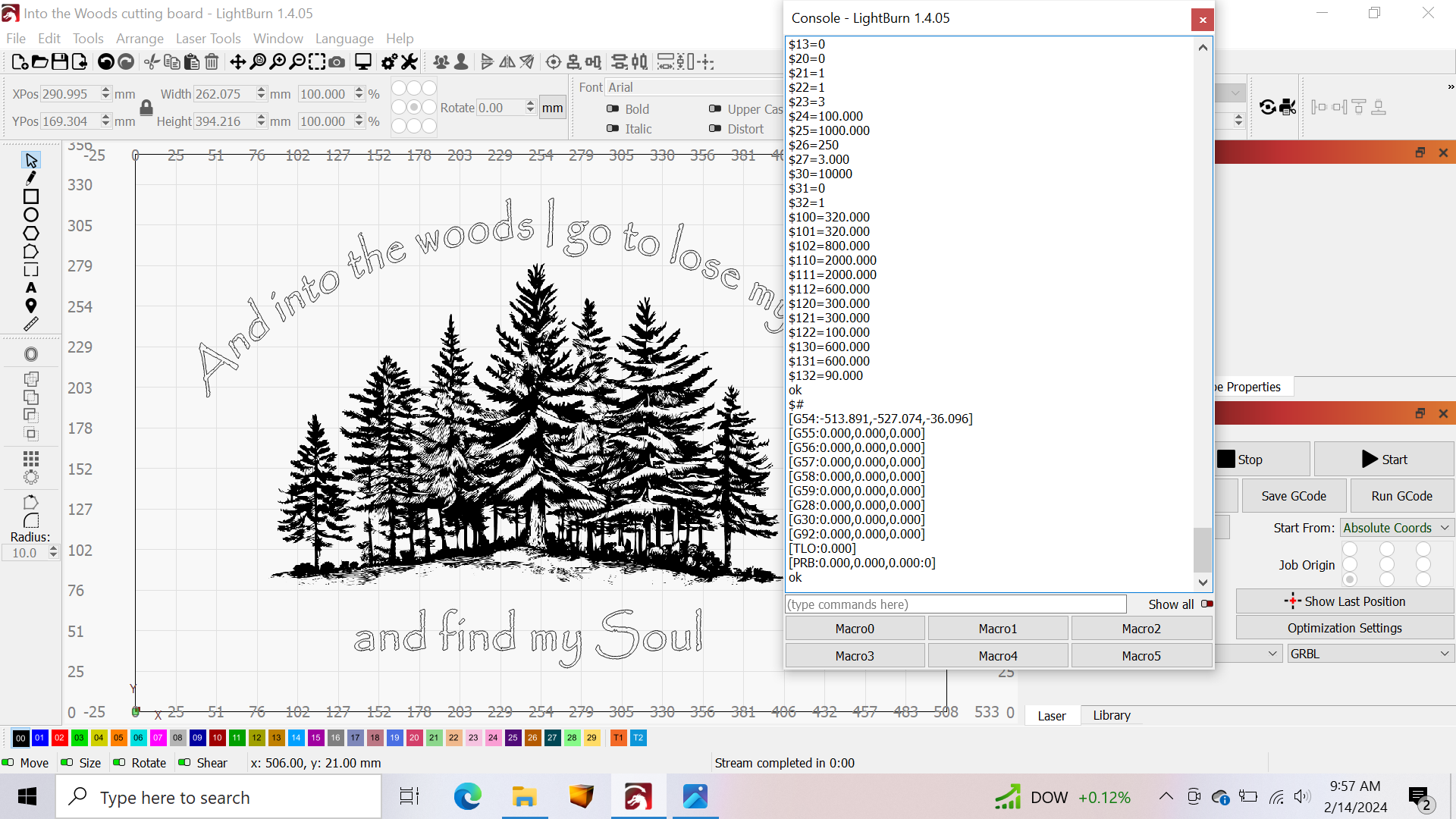
Task: Open the GRBL device dropdown
Action: pos(1370,654)
